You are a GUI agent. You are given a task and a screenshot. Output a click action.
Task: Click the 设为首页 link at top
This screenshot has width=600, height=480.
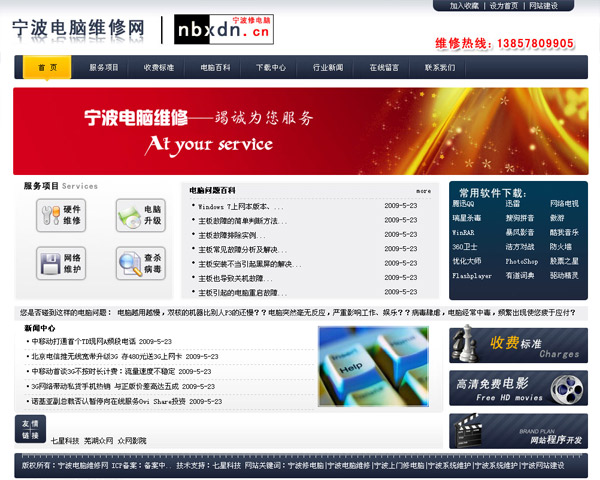pyautogui.click(x=504, y=6)
